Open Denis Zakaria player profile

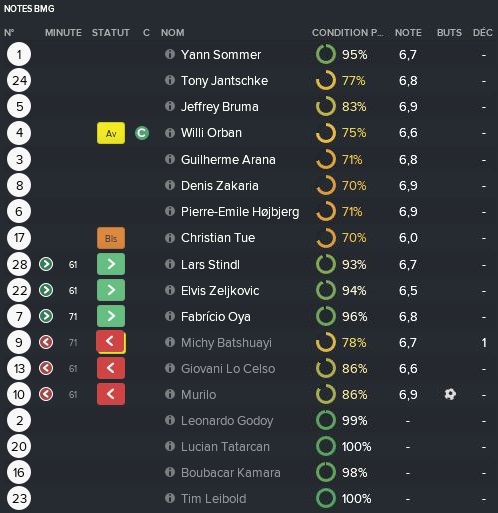point(220,186)
